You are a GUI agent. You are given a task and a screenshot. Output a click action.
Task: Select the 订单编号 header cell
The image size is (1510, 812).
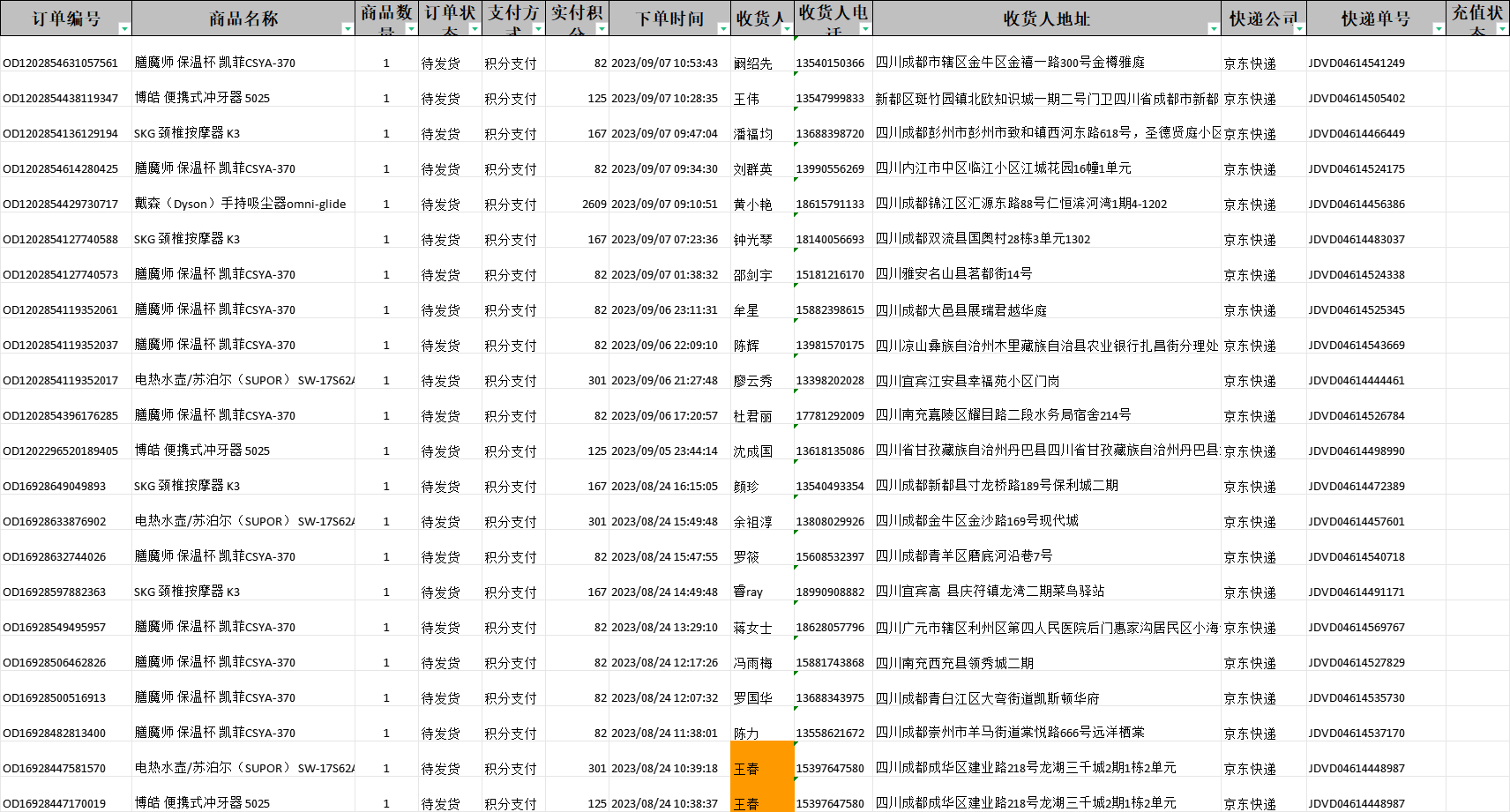coord(66,19)
